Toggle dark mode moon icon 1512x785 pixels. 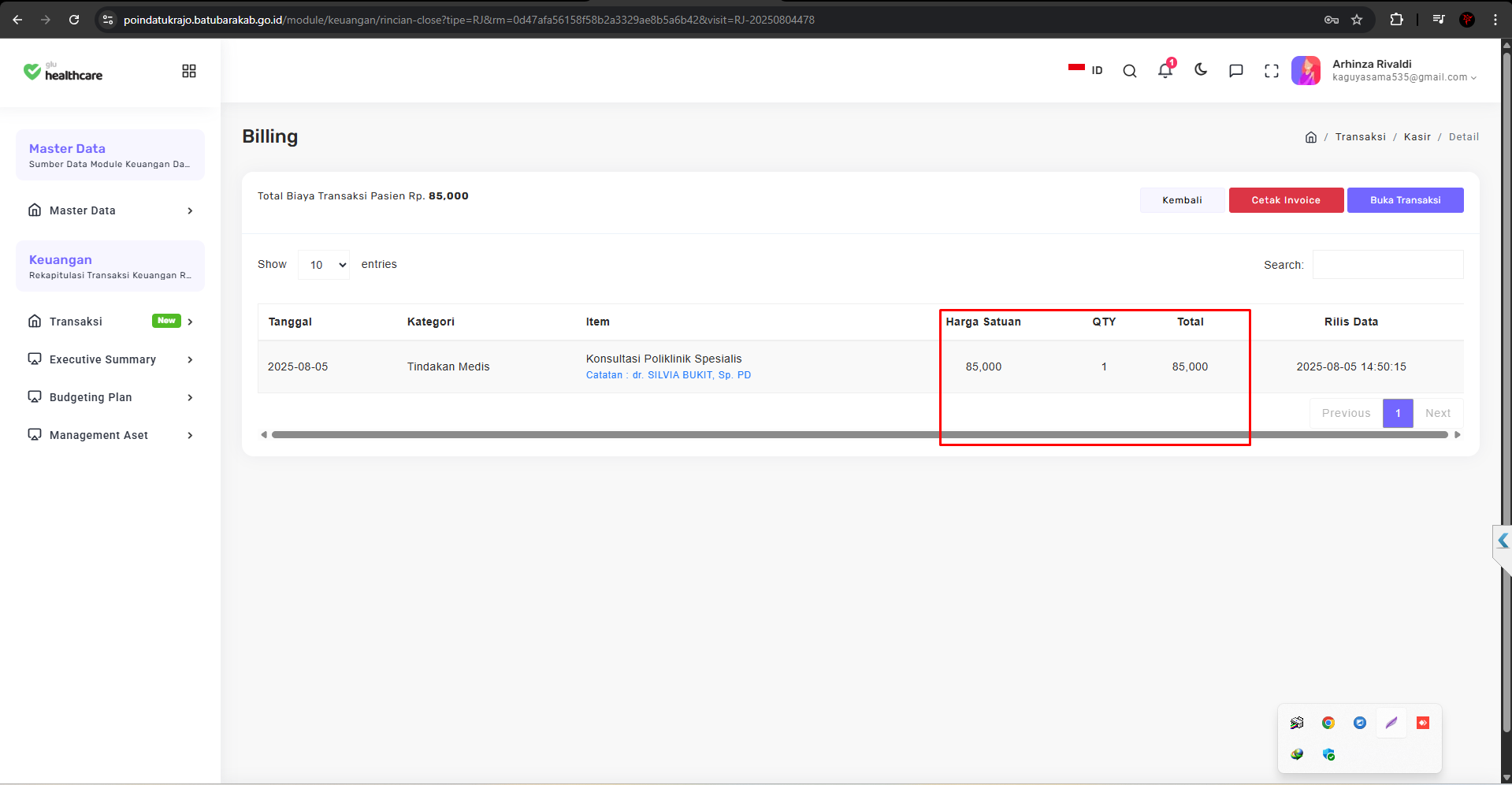pyautogui.click(x=1201, y=70)
